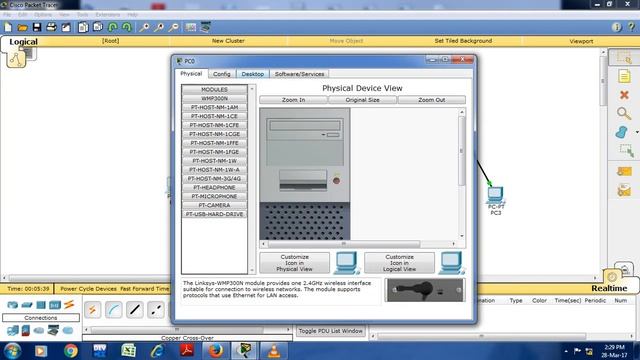Click the Wireless Devices category icon
Image resolution: width=640 pixels, height=360 pixels.
55,305
